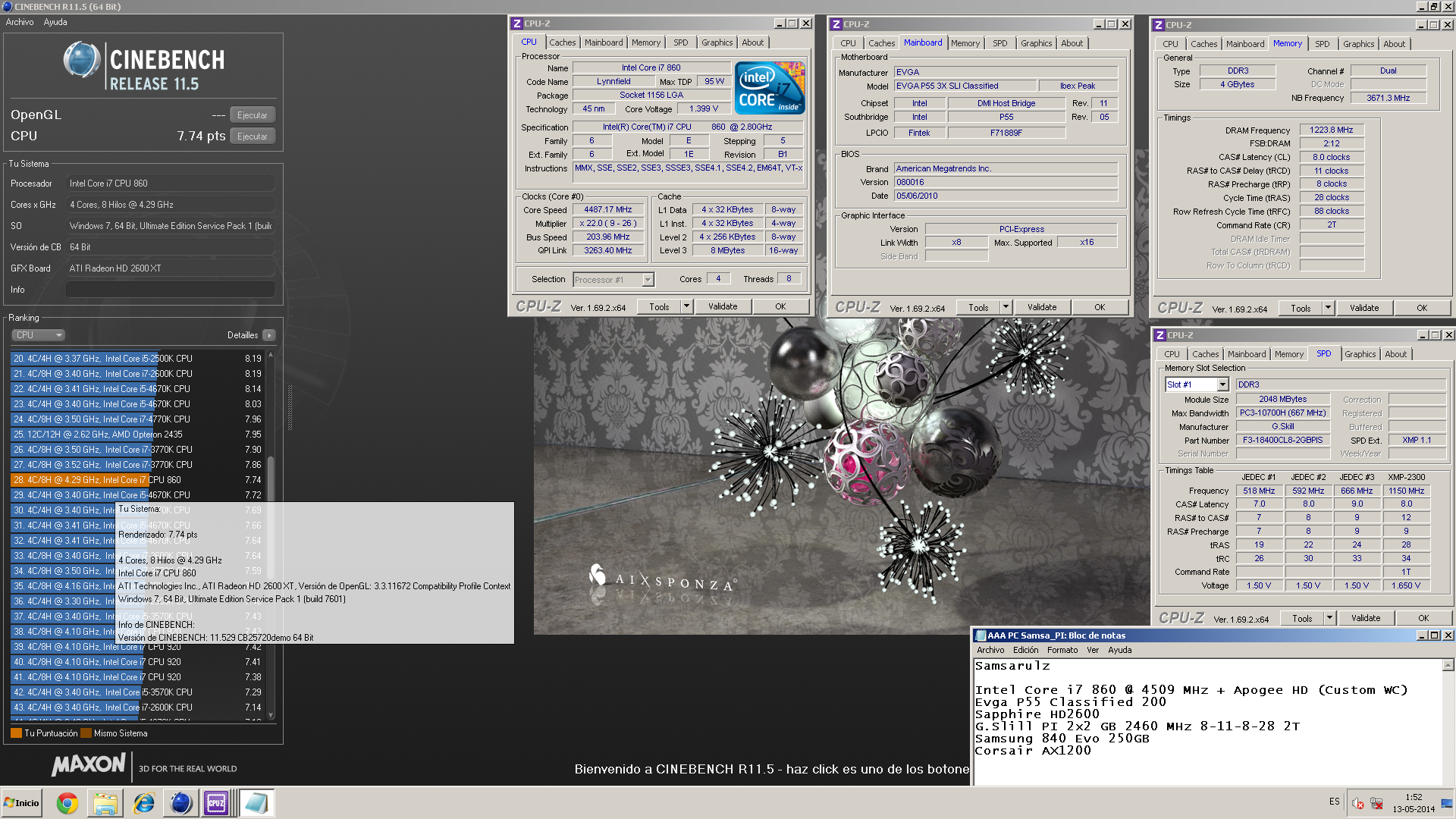Switch to Graphics tab in CPU-Z Mainboard window
The image size is (1456, 819).
[1036, 43]
